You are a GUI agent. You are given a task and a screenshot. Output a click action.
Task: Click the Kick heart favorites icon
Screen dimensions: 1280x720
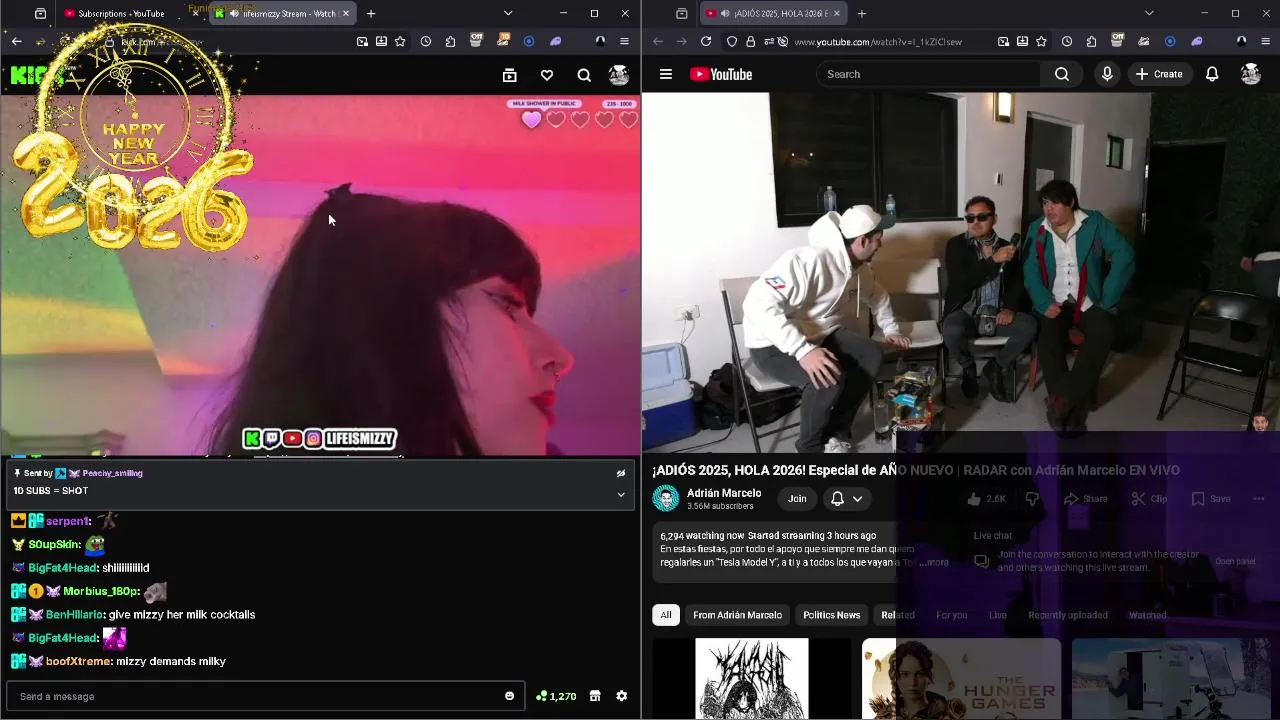[547, 75]
